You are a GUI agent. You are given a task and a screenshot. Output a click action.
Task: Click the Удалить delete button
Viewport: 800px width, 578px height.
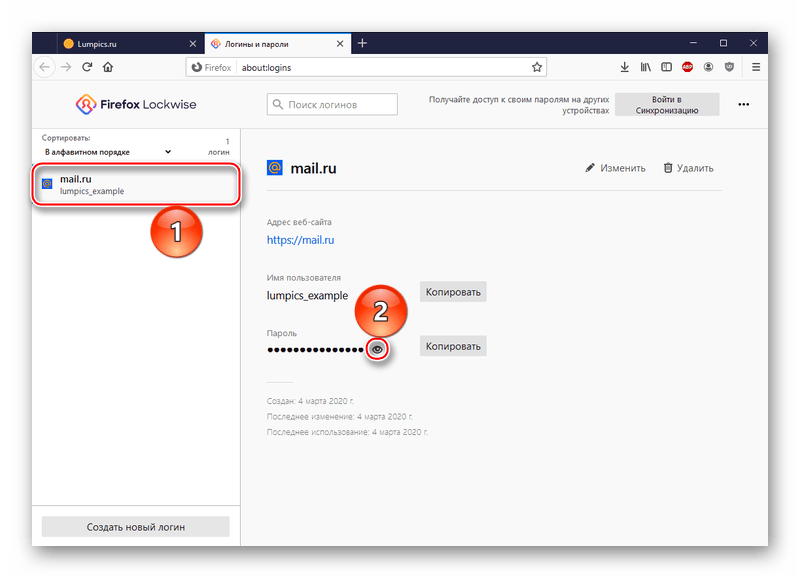point(688,168)
